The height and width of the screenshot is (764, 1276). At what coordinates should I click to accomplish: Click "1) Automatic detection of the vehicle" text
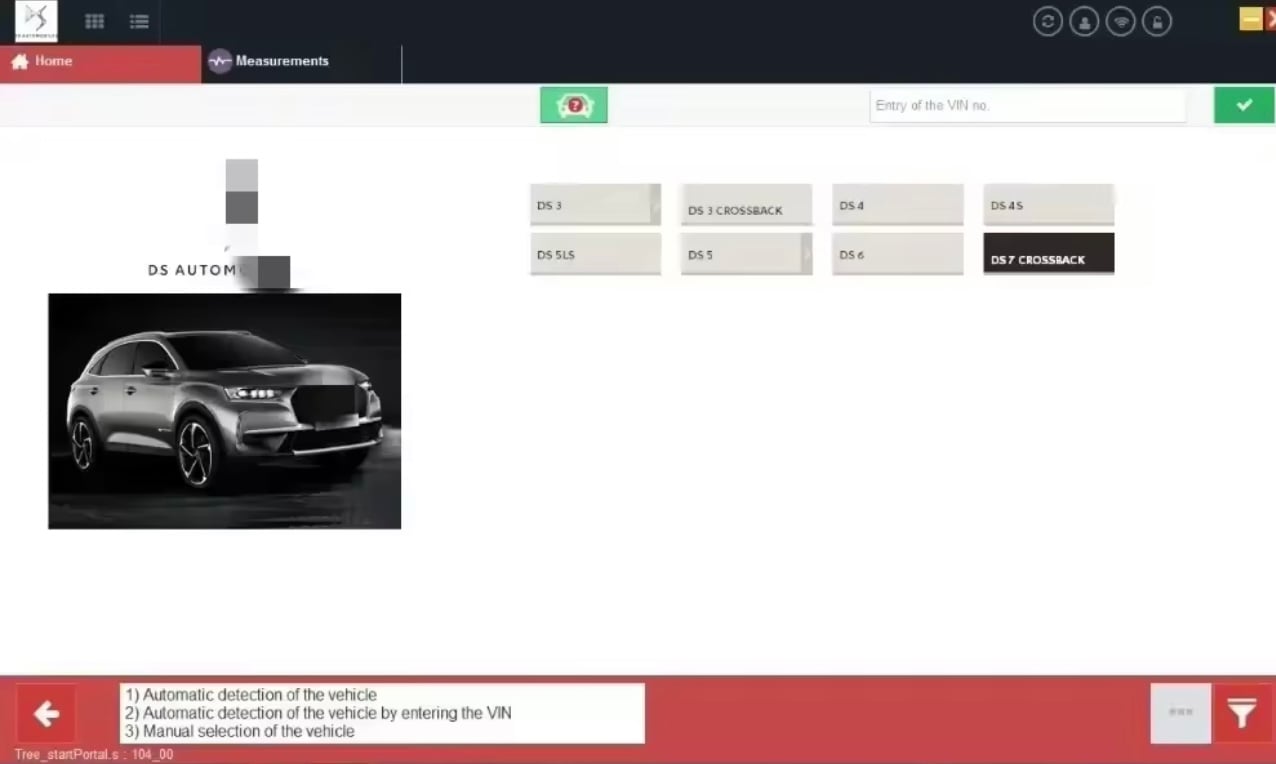[x=251, y=695]
